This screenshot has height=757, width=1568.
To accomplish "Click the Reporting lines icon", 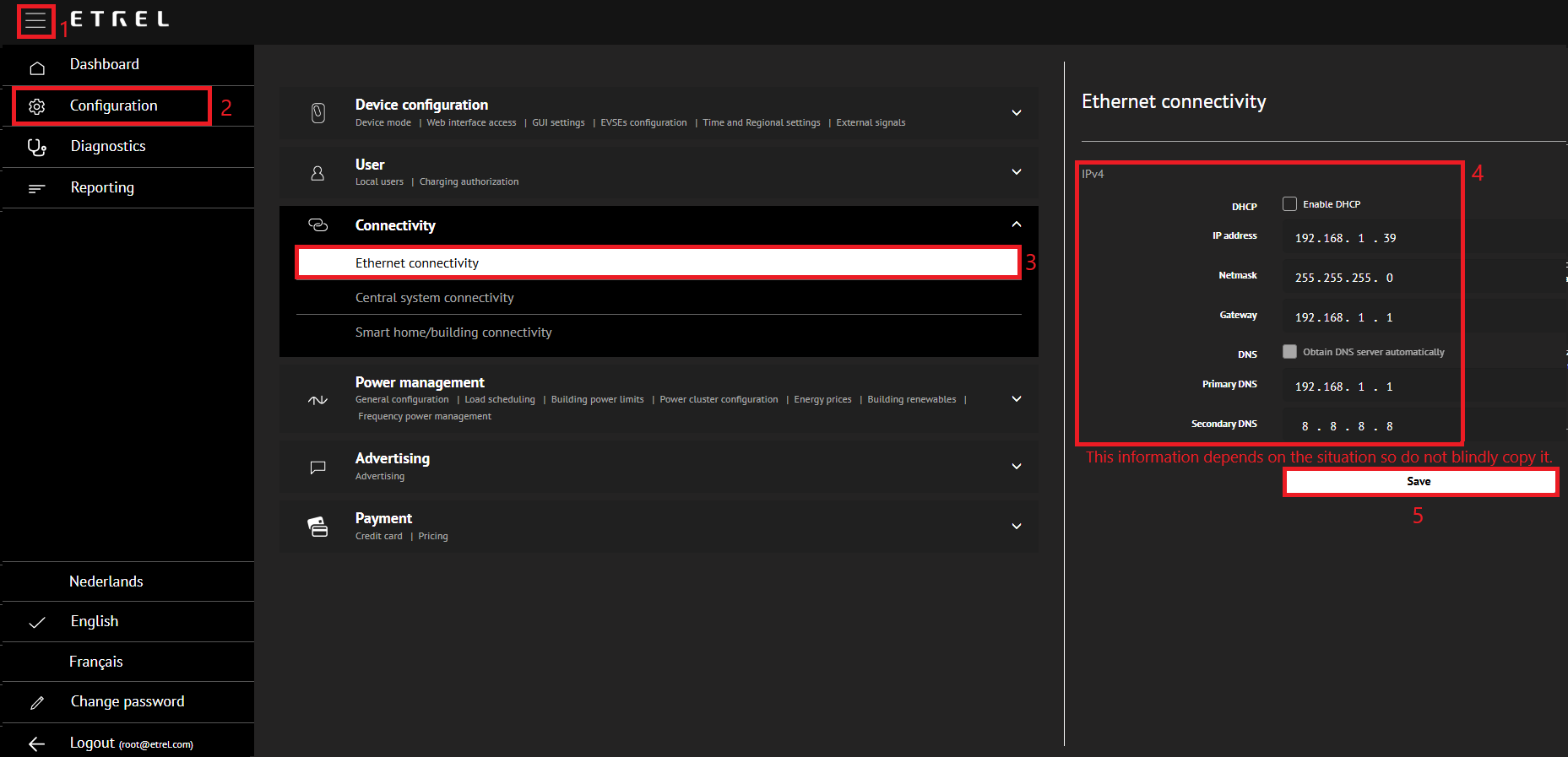I will click(37, 188).
